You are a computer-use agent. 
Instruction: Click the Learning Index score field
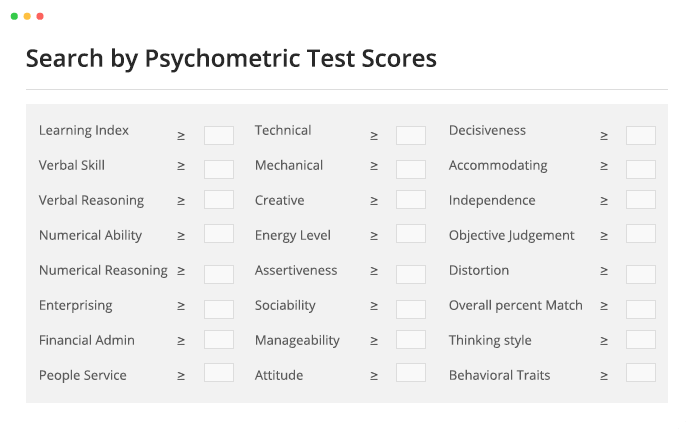tap(219, 136)
